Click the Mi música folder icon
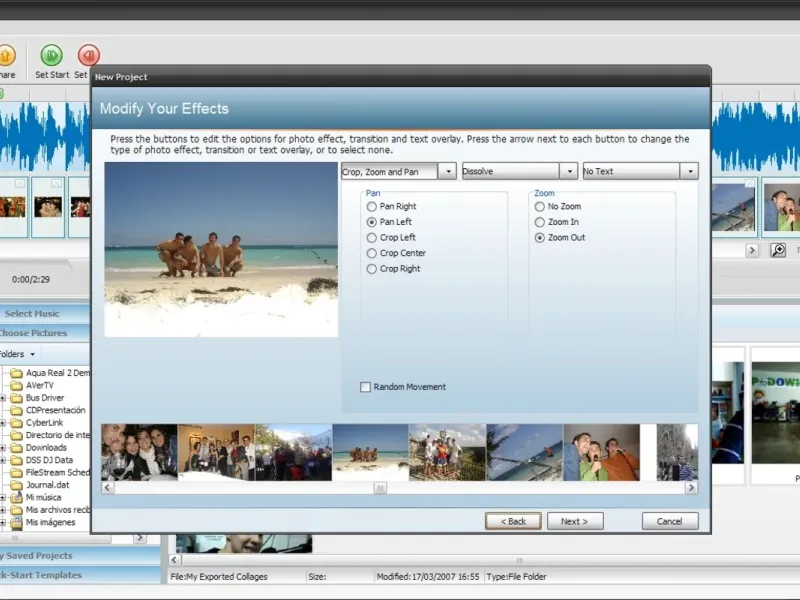The width and height of the screenshot is (800, 600). 16,497
